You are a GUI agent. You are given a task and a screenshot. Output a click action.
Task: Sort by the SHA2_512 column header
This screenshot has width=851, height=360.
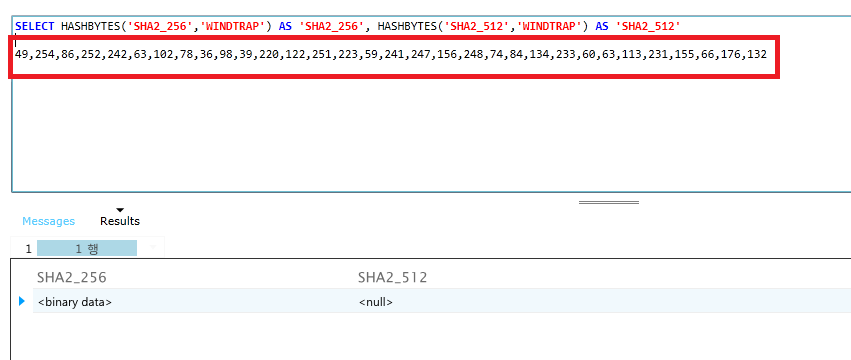392,277
